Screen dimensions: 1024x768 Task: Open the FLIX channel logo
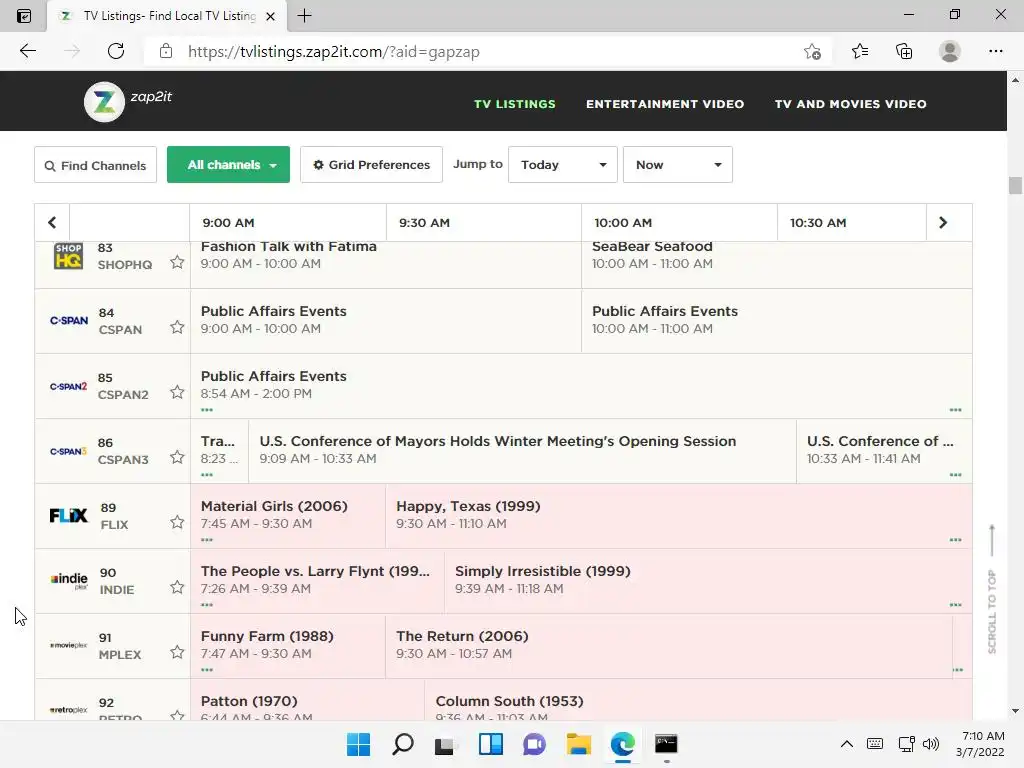tap(69, 516)
